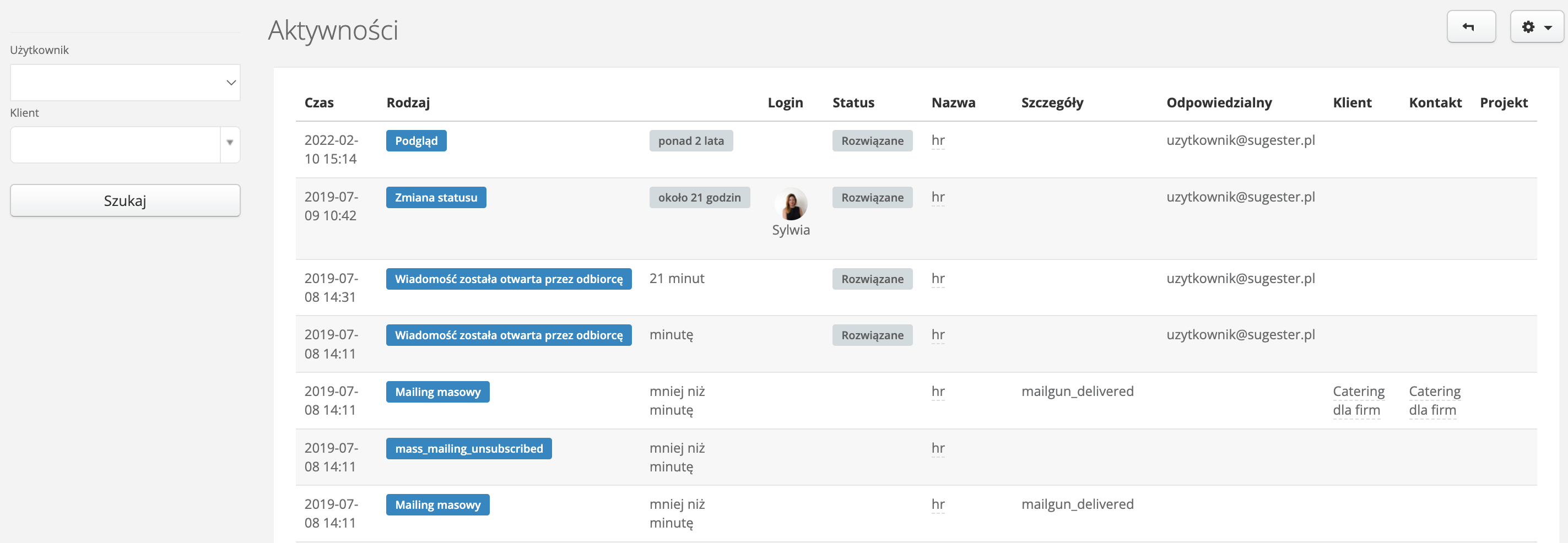Click the około 21 godzin label

point(699,198)
